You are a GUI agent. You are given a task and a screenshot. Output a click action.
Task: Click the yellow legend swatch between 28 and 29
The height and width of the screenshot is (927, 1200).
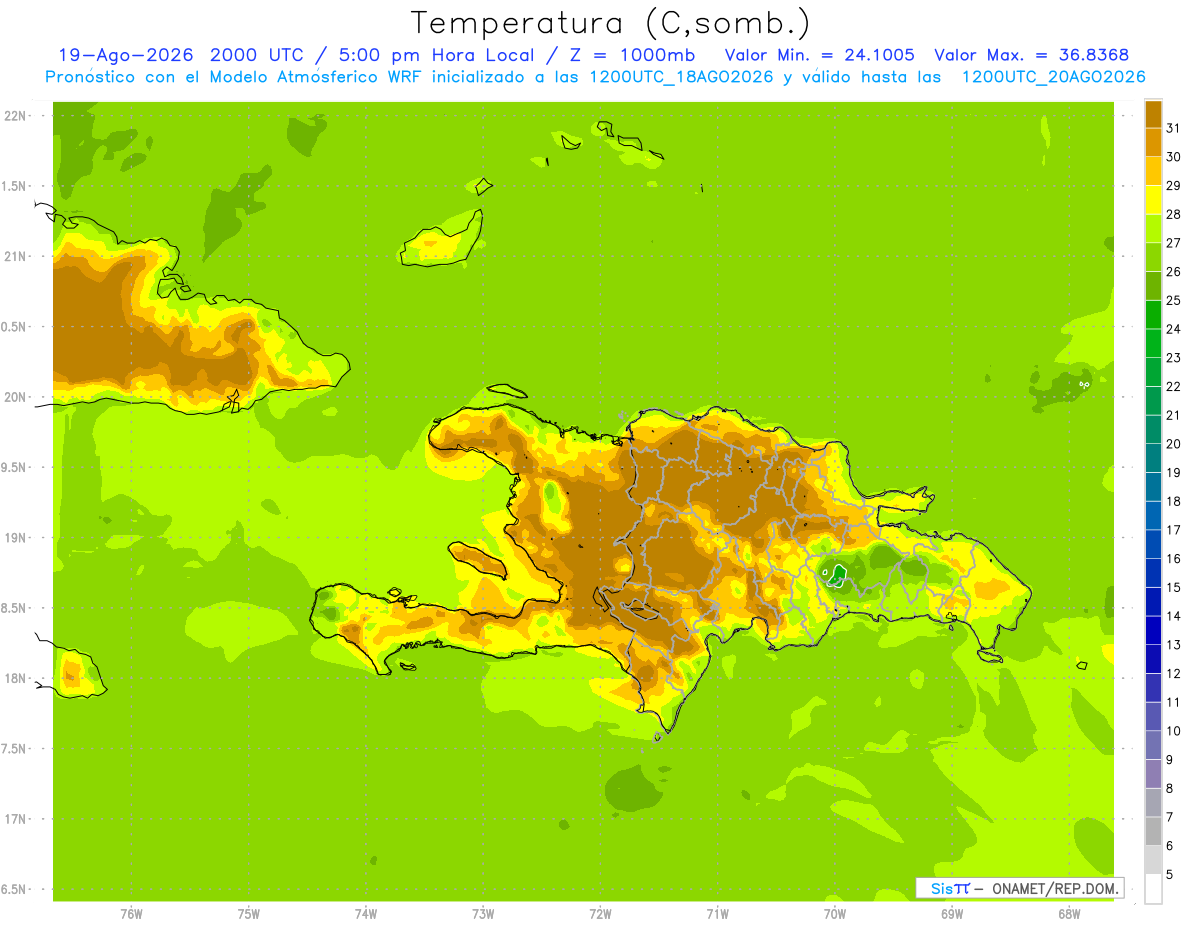[x=1153, y=200]
